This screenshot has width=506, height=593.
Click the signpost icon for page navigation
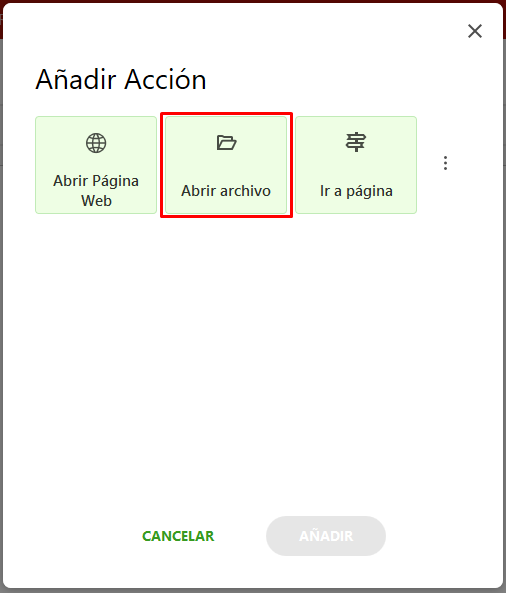point(356,142)
